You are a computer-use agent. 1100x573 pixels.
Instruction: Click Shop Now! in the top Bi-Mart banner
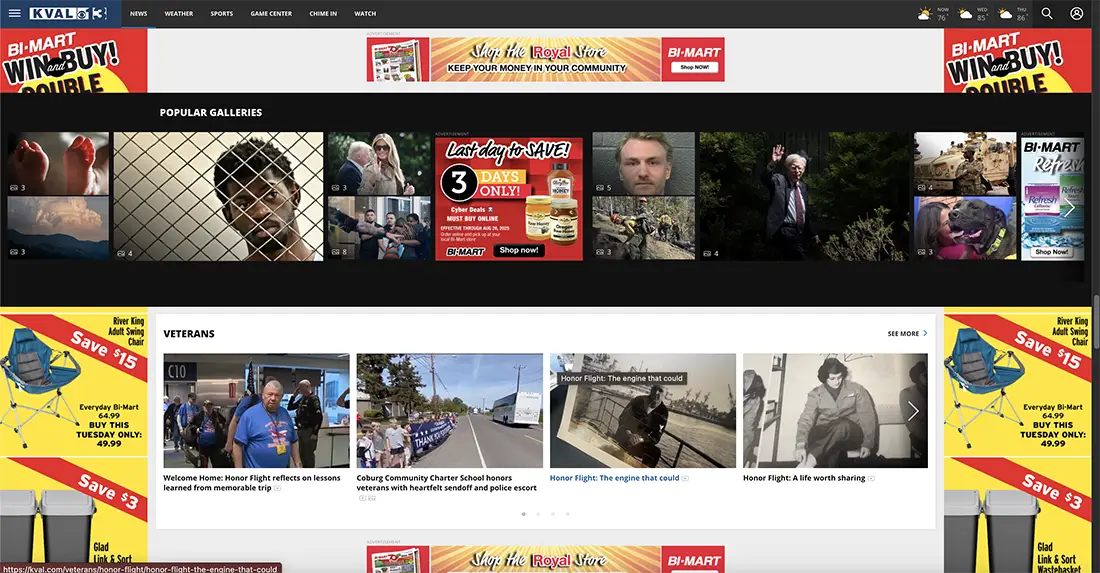pyautogui.click(x=694, y=67)
